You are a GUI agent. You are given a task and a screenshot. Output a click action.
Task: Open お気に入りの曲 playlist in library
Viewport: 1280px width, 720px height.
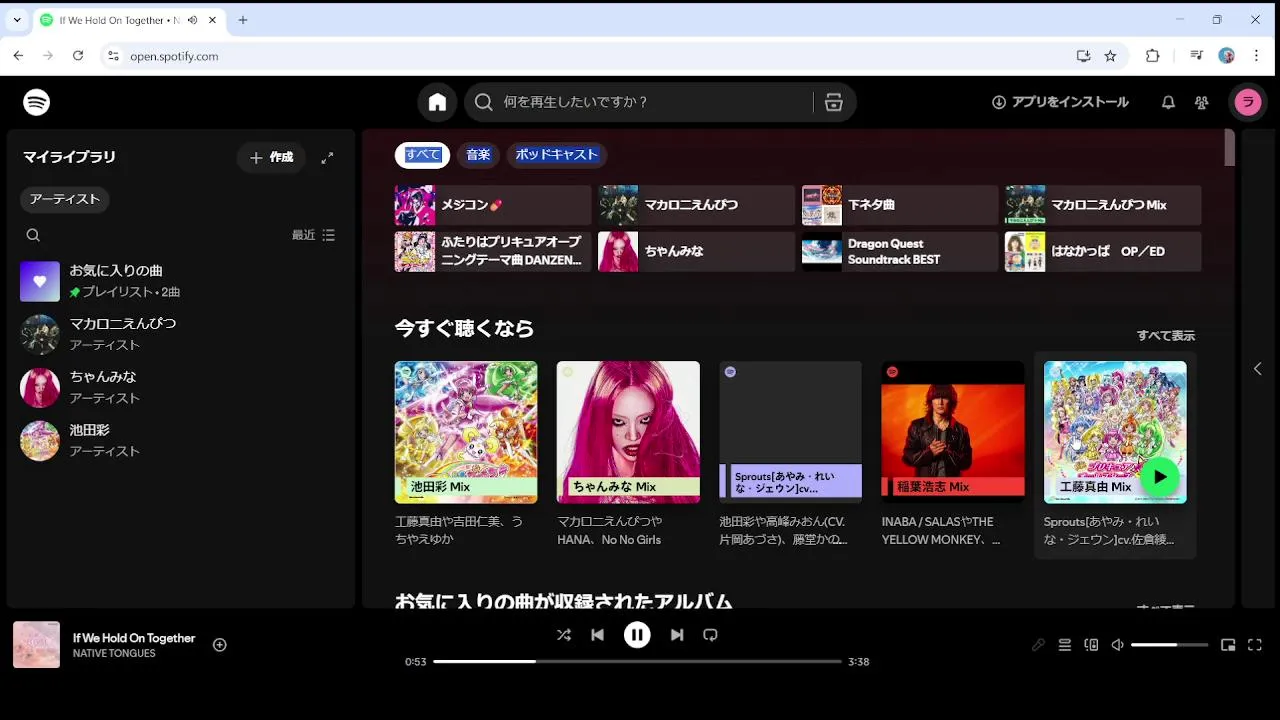coord(180,281)
